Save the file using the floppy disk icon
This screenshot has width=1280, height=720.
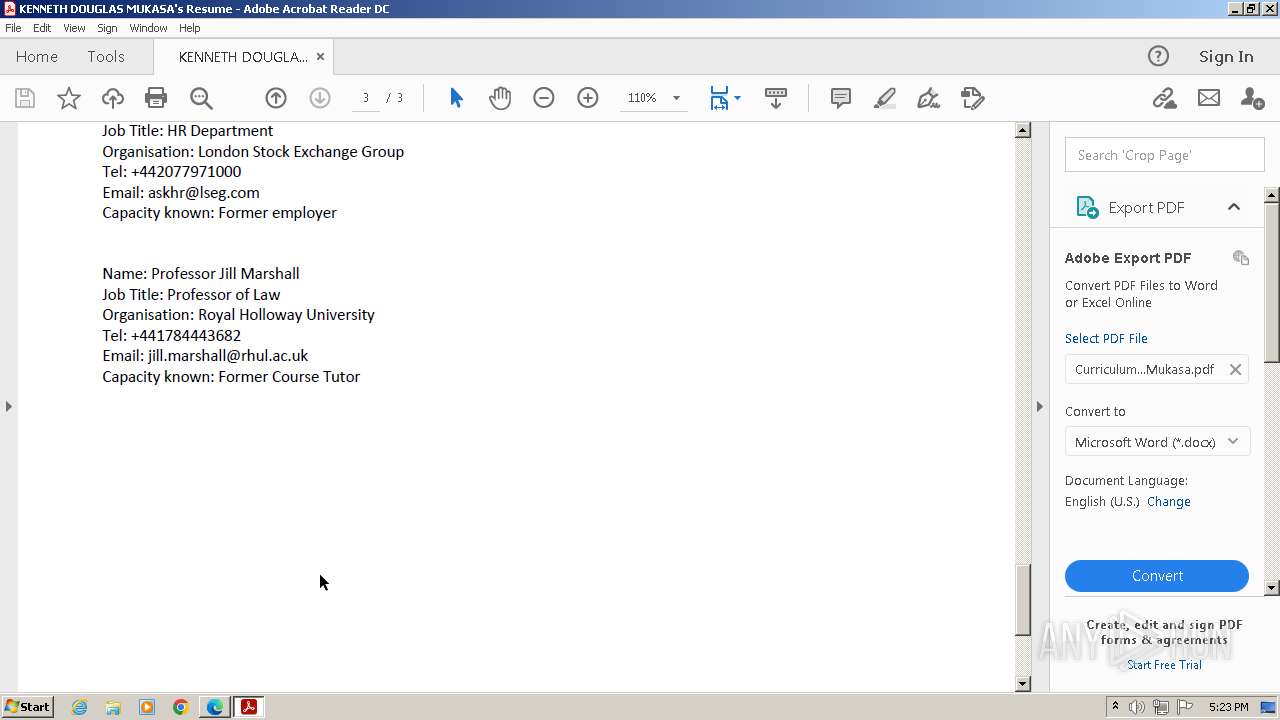click(25, 98)
